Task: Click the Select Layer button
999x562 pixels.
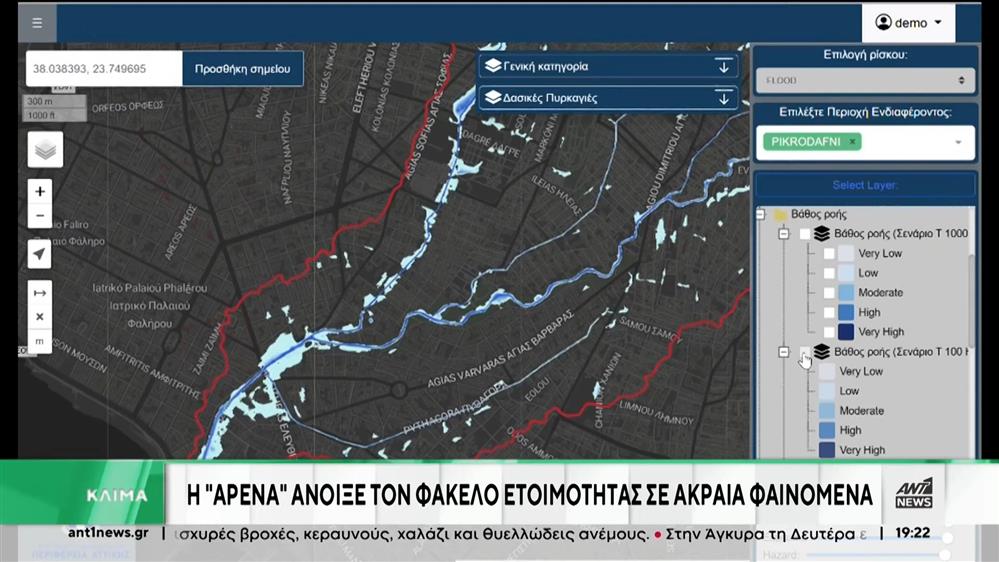Action: tap(864, 185)
